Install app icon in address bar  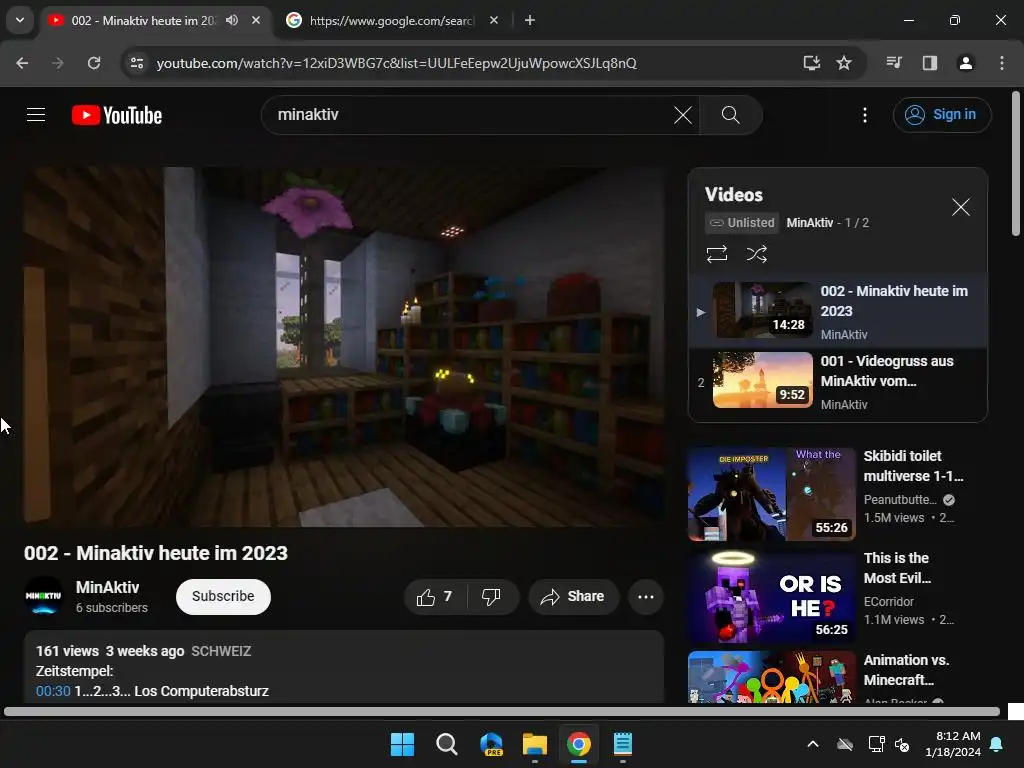click(811, 63)
